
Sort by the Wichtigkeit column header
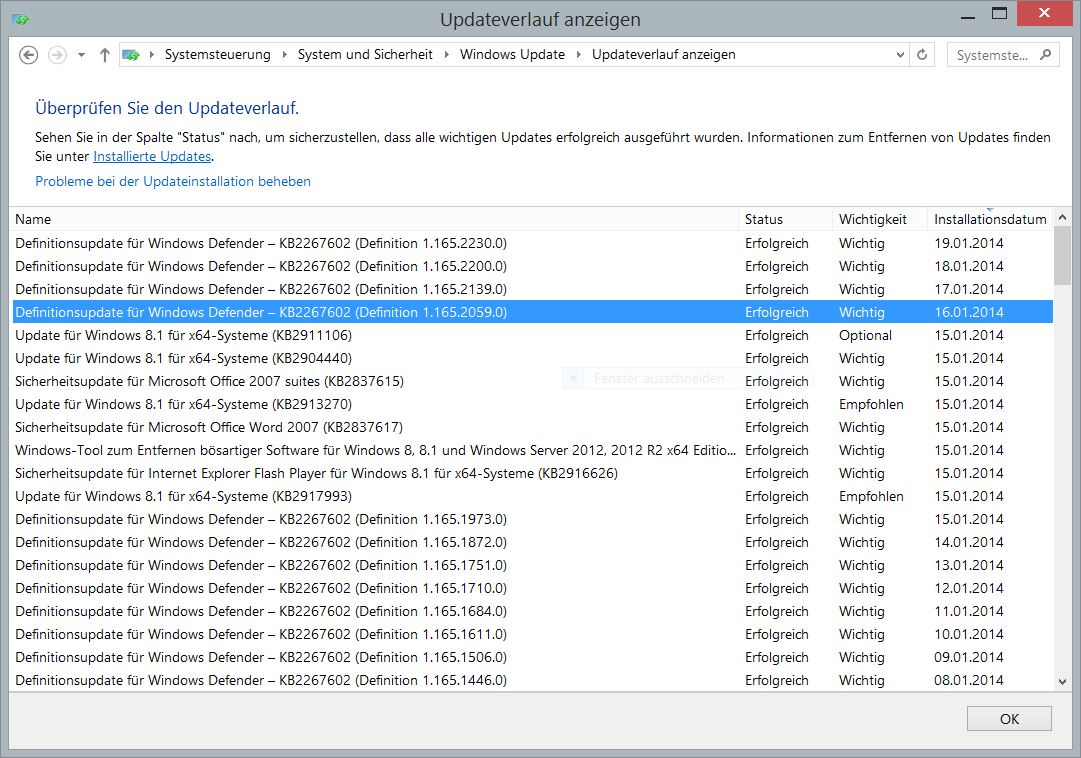click(x=880, y=219)
